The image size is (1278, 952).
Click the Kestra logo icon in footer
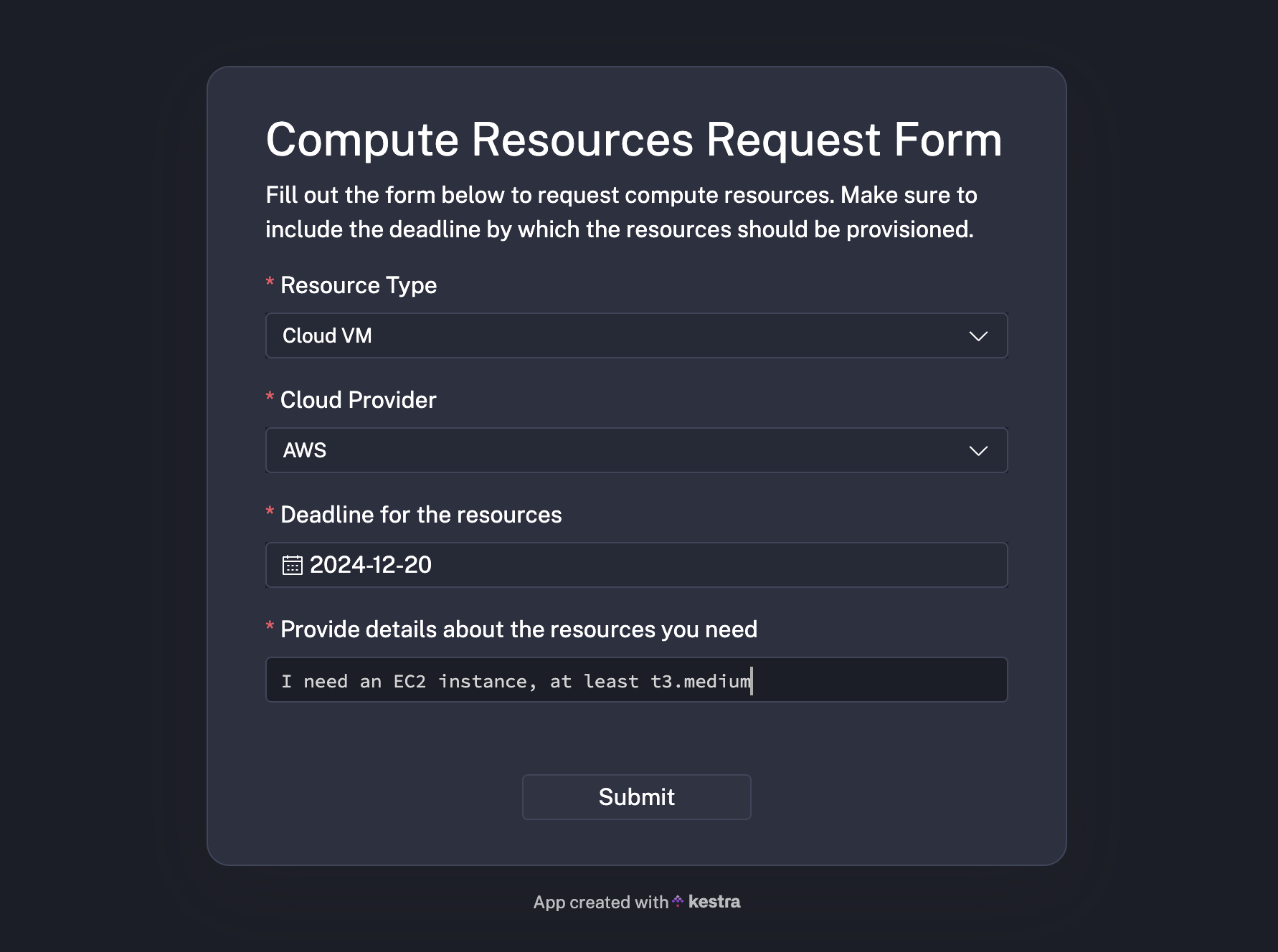[x=678, y=901]
